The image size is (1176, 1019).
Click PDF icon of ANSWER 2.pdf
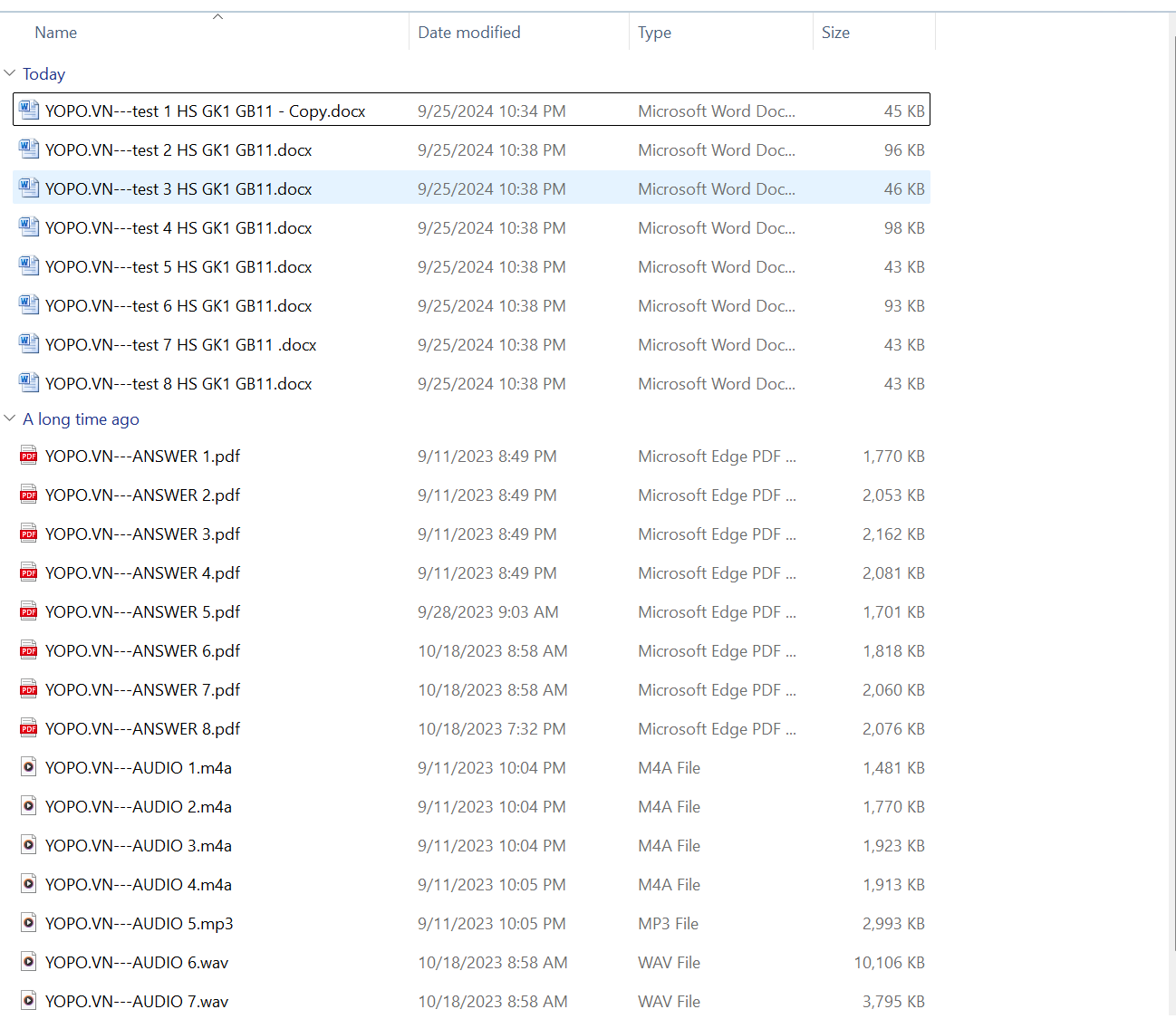click(29, 495)
